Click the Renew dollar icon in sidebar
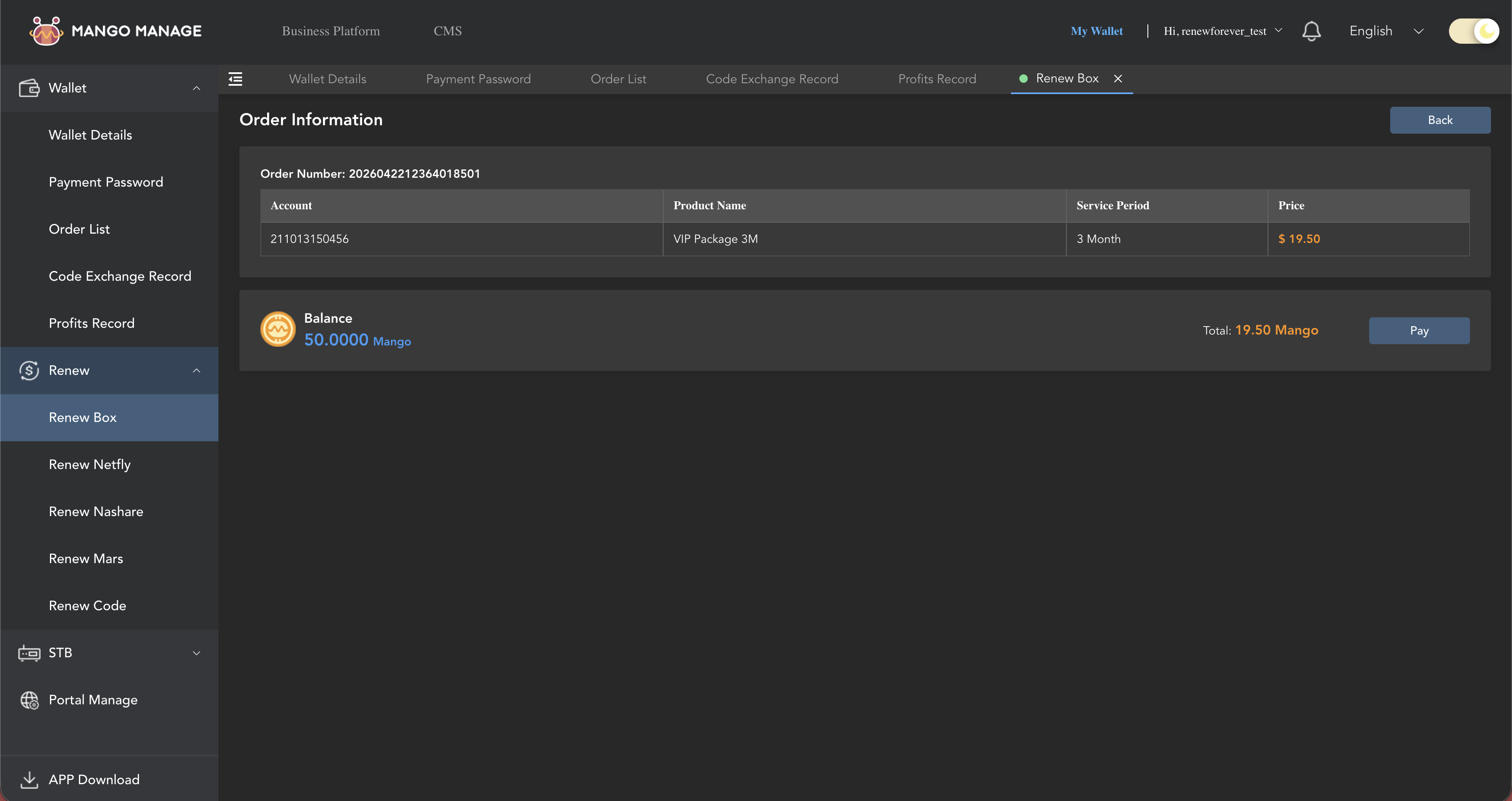 click(x=29, y=371)
